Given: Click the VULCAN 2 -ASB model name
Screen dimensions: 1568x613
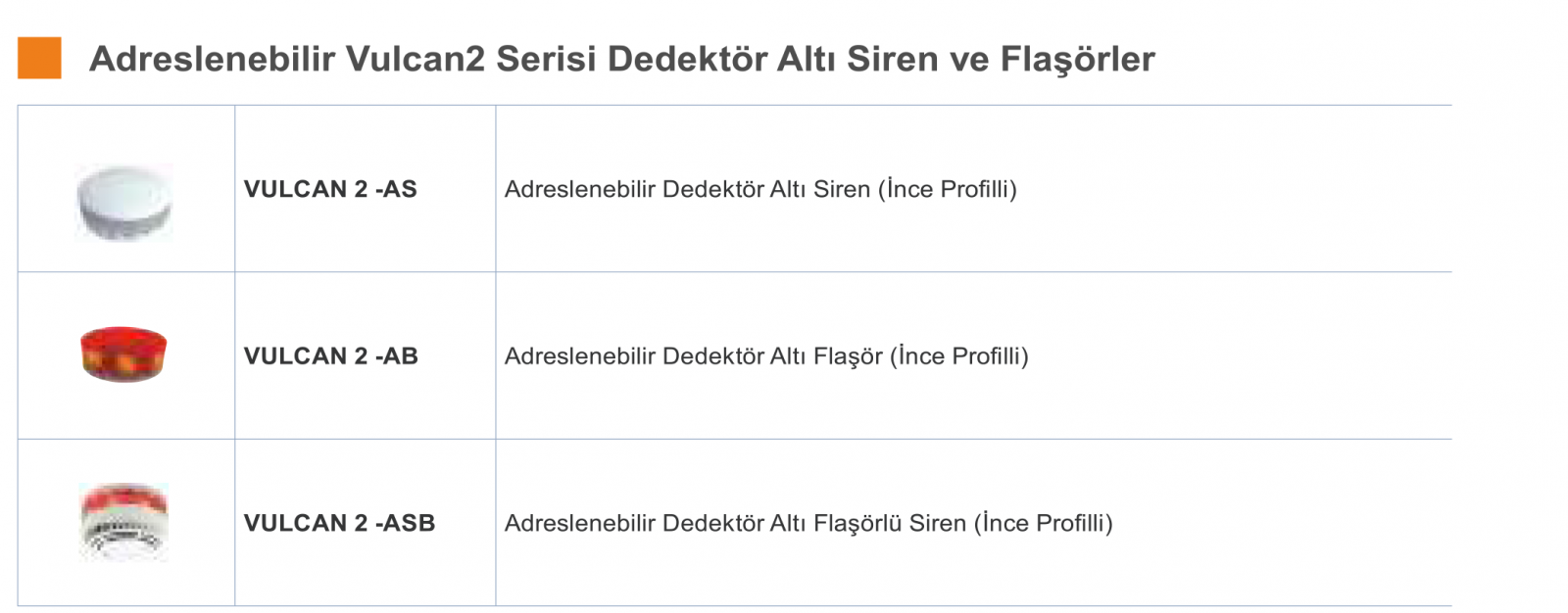Looking at the screenshot, I should point(339,523).
